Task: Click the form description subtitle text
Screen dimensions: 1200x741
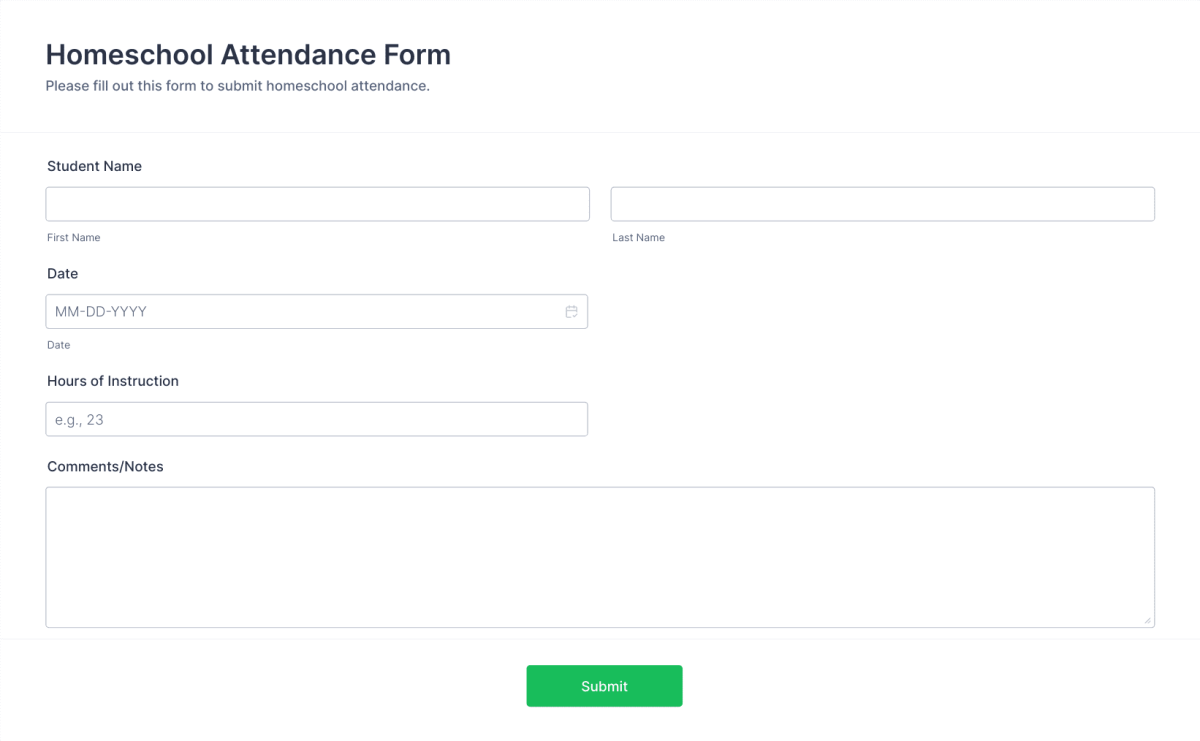Action: pos(237,86)
